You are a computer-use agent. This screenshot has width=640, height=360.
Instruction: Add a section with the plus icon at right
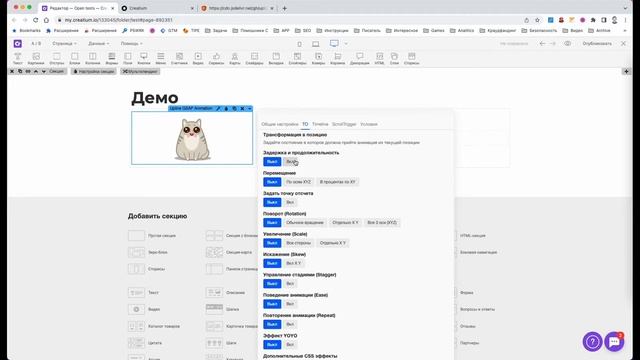pos(626,71)
